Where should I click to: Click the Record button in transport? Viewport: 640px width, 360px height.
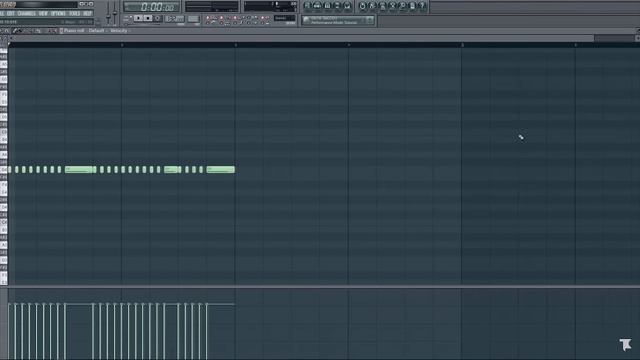coord(158,18)
